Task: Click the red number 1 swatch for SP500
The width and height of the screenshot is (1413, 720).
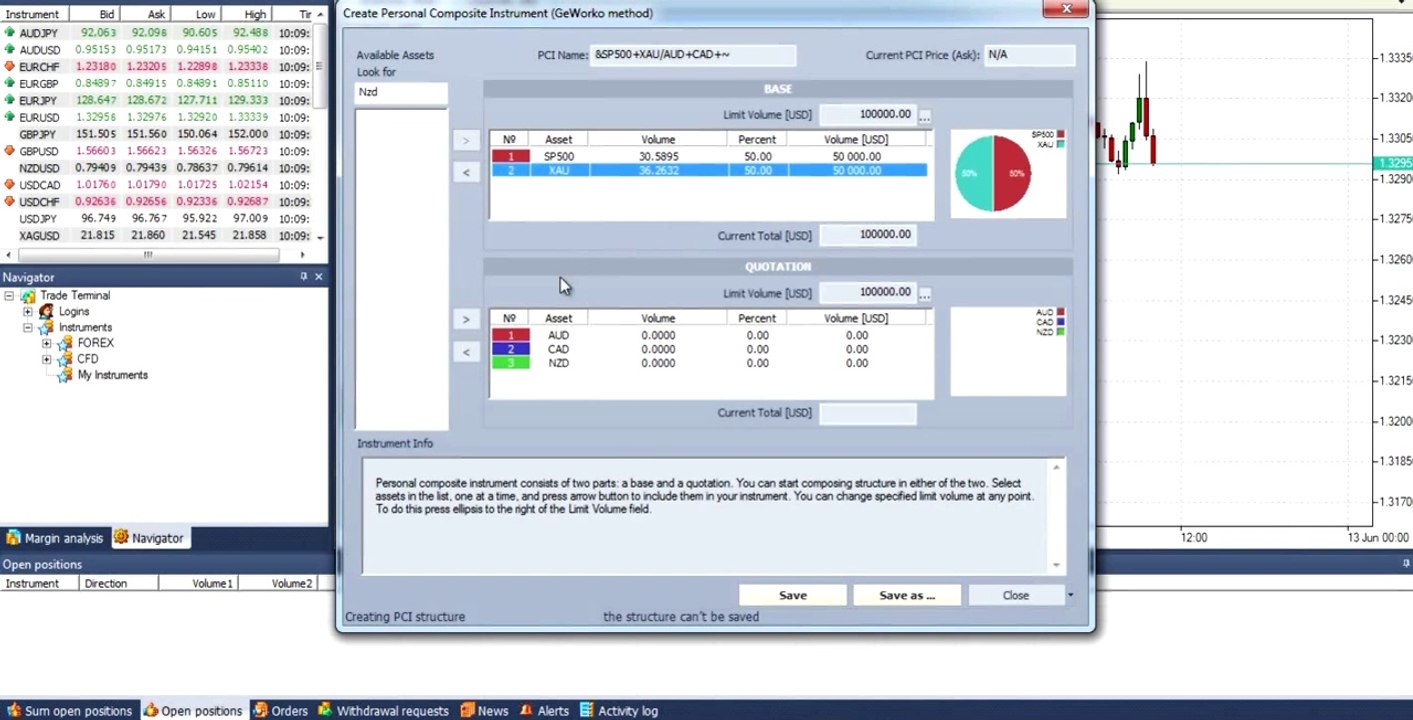Action: tap(510, 156)
